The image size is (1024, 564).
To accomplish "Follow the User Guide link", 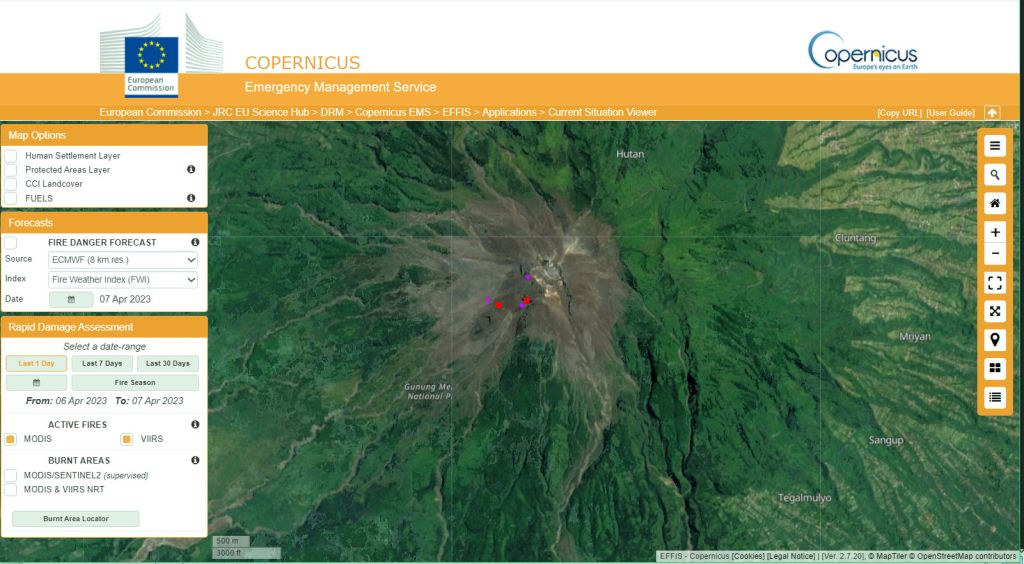I will (950, 113).
